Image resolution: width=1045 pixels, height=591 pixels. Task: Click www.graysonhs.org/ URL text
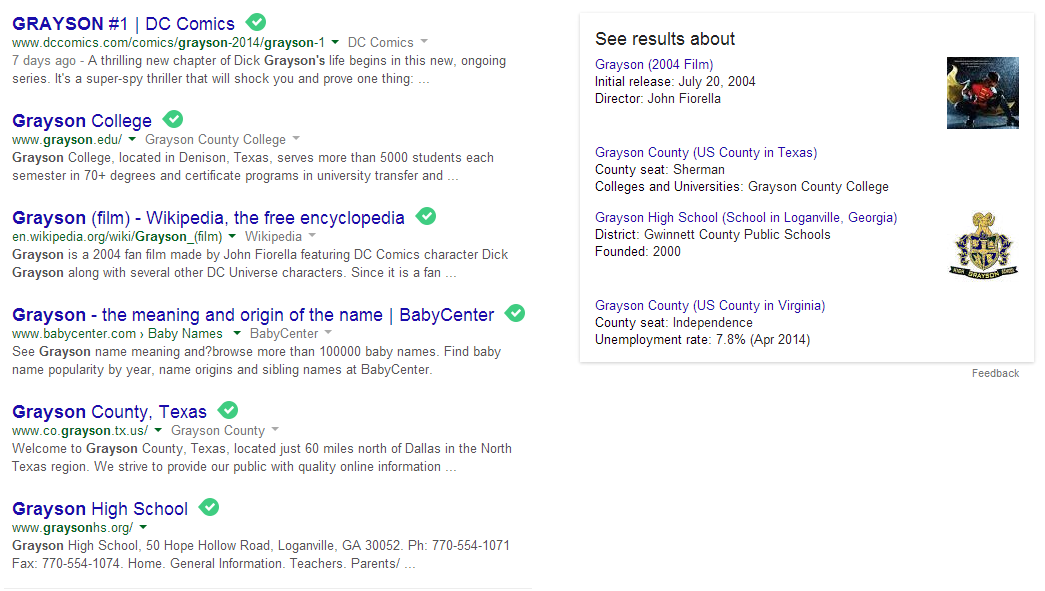click(x=73, y=528)
